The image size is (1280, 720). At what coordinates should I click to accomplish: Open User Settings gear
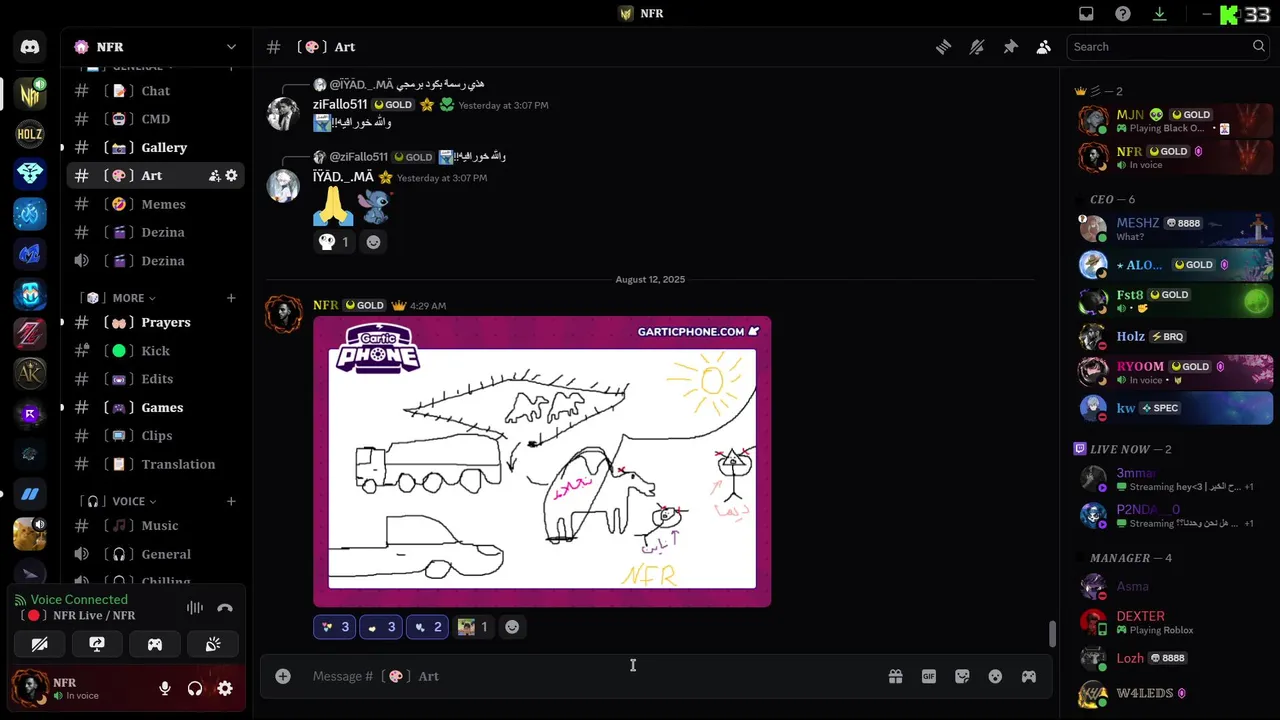pos(225,688)
